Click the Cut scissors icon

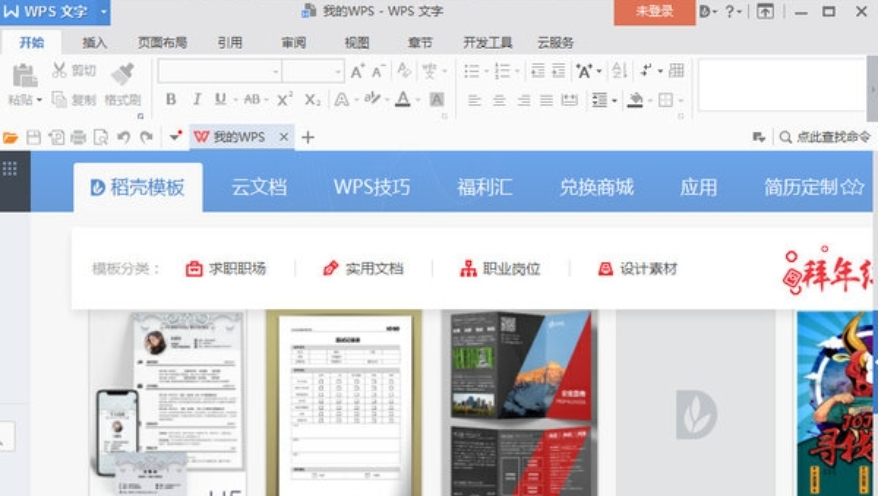[59, 70]
